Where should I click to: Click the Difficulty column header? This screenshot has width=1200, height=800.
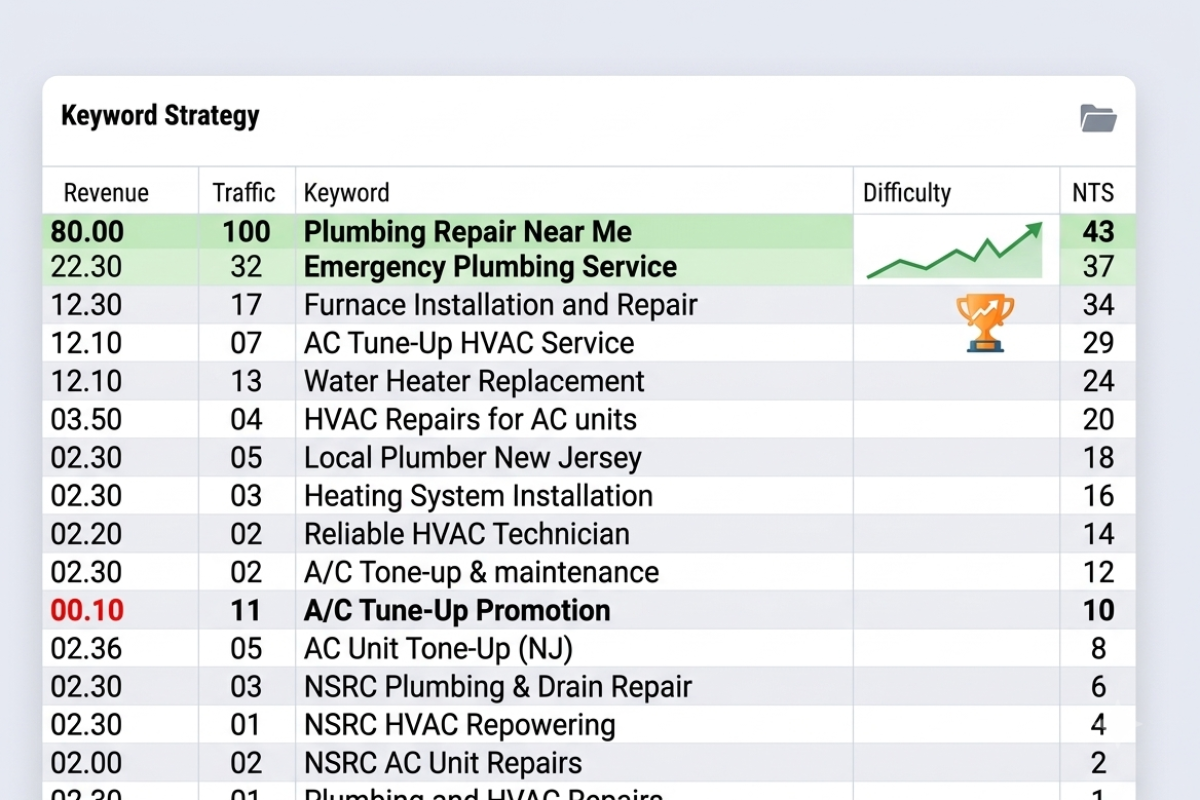coord(907,192)
